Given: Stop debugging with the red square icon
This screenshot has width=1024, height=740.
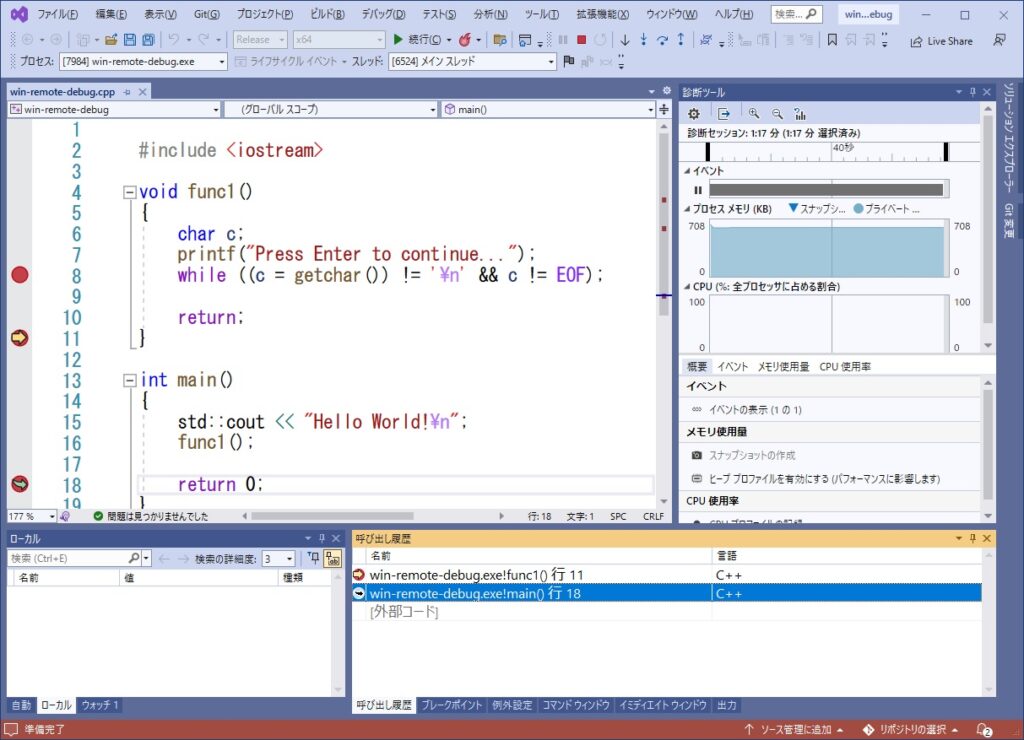Looking at the screenshot, I should 582,41.
